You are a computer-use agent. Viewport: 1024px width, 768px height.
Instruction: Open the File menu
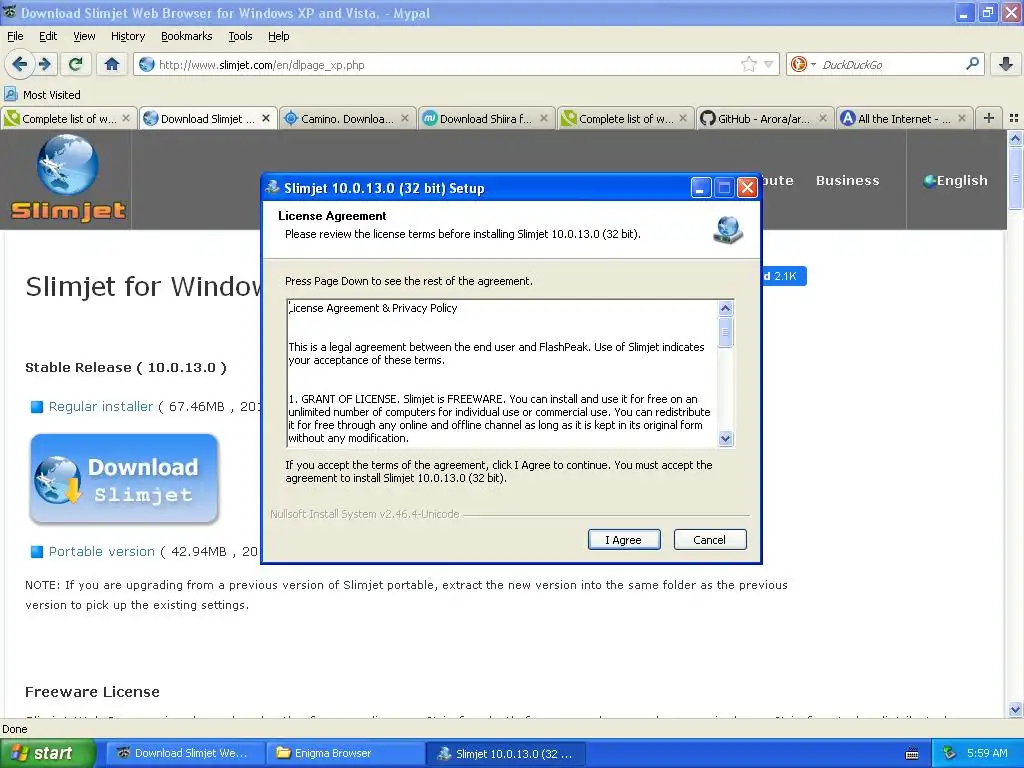coord(15,36)
